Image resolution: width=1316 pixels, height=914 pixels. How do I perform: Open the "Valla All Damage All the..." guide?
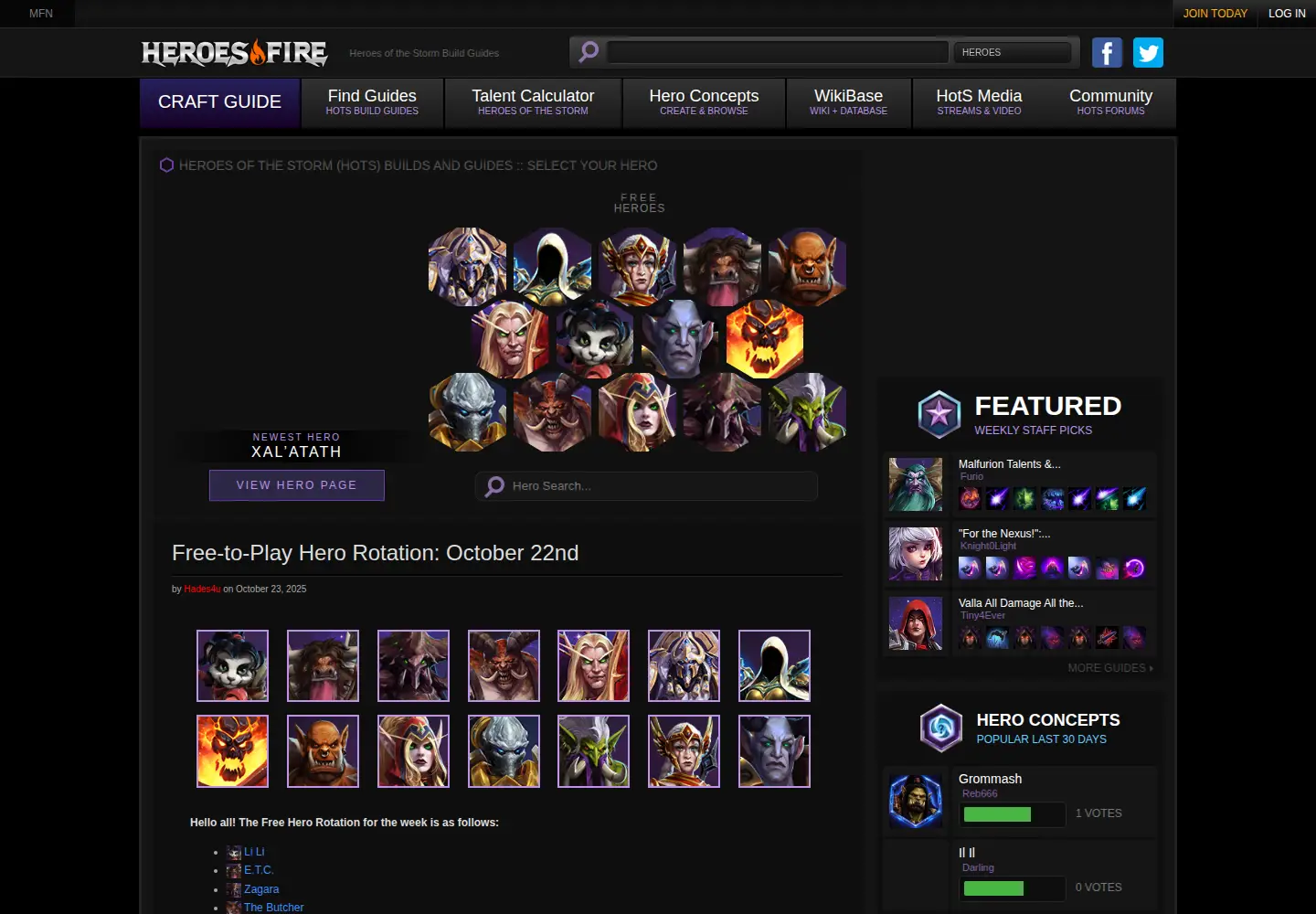(1021, 603)
